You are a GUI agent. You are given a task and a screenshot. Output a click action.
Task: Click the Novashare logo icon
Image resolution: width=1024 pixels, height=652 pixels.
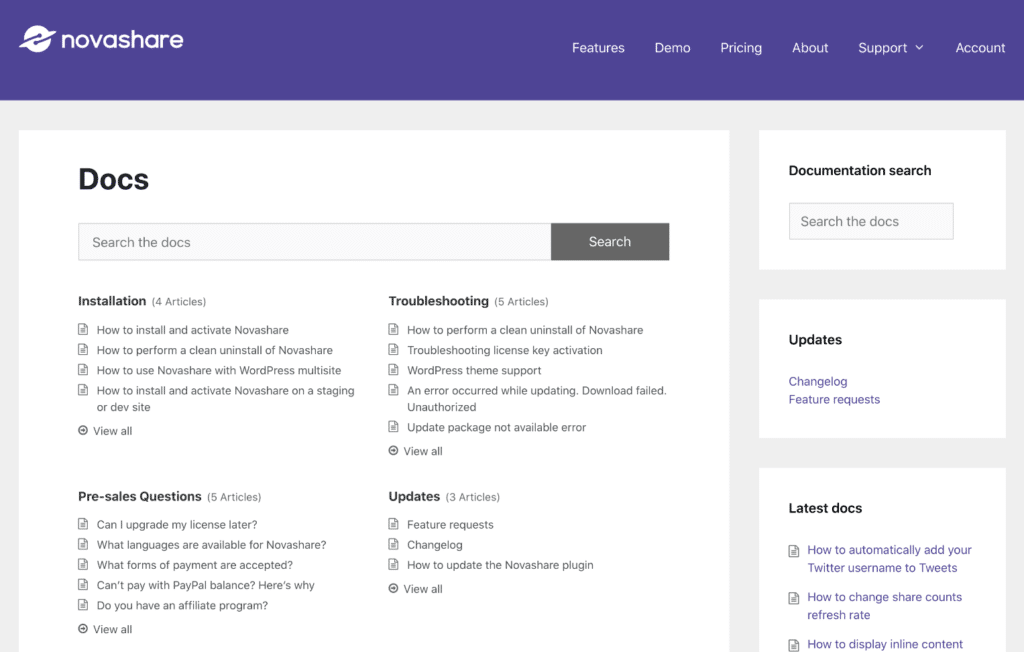[36, 40]
